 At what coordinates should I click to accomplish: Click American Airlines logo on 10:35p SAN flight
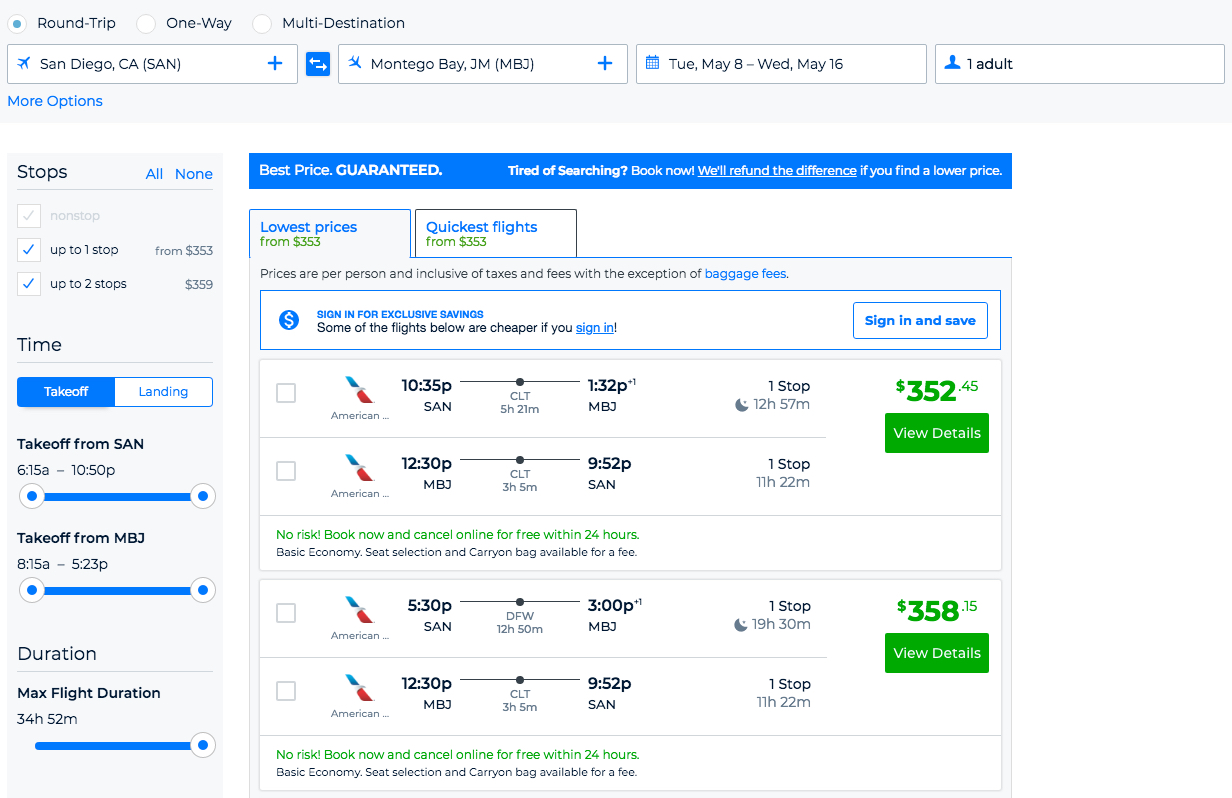(358, 389)
